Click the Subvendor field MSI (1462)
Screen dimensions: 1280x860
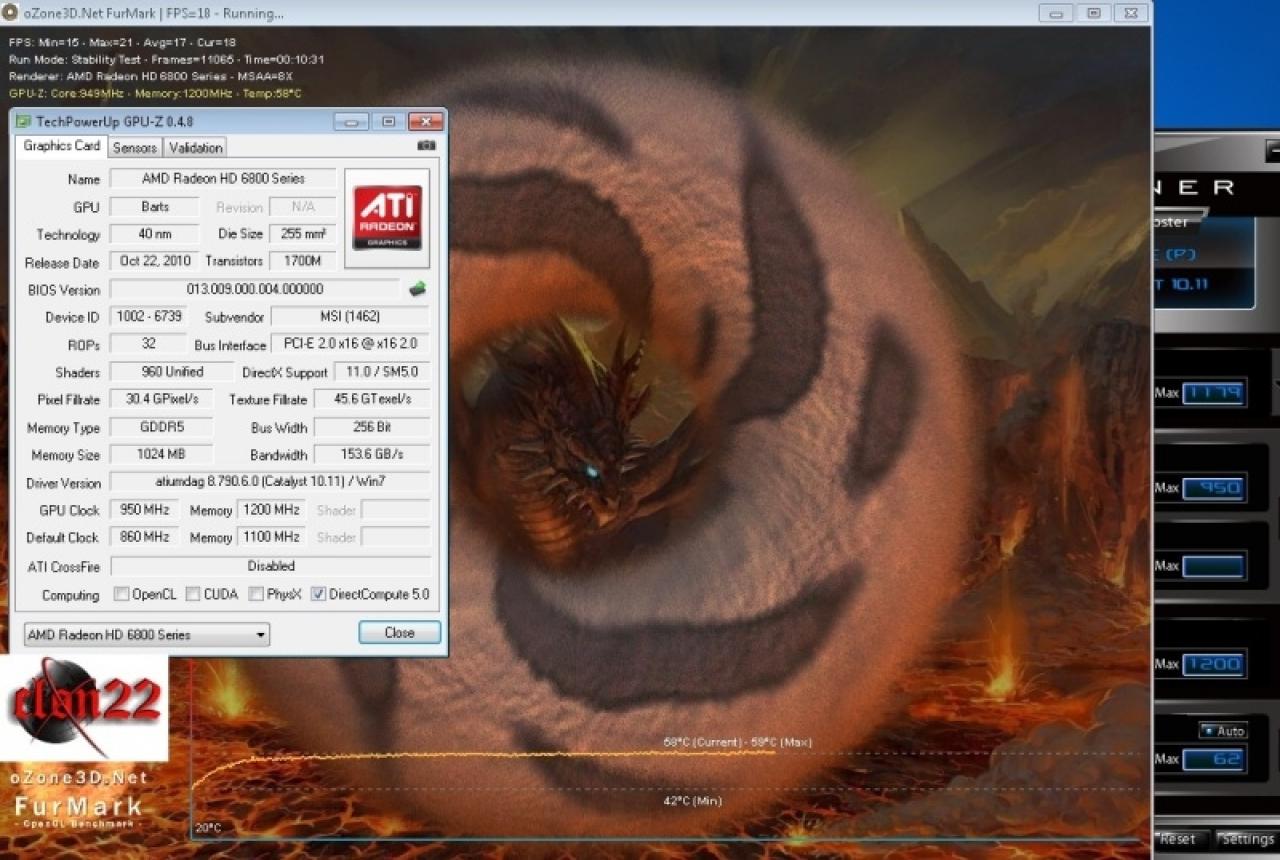click(350, 317)
